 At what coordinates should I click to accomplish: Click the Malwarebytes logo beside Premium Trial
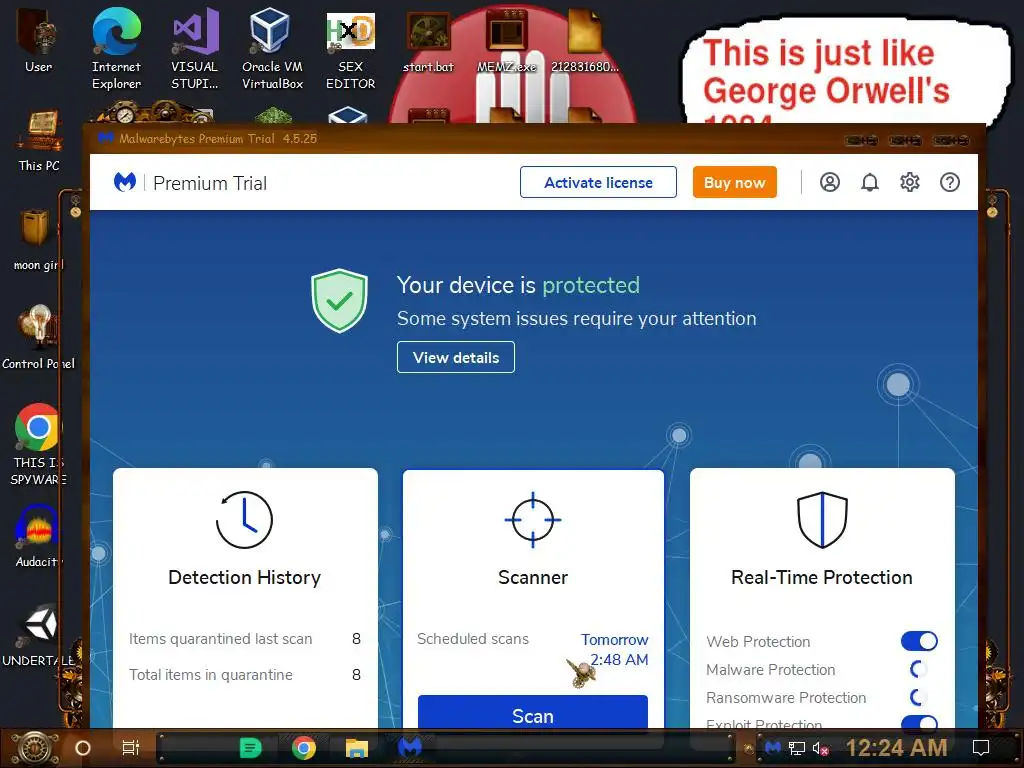(125, 182)
